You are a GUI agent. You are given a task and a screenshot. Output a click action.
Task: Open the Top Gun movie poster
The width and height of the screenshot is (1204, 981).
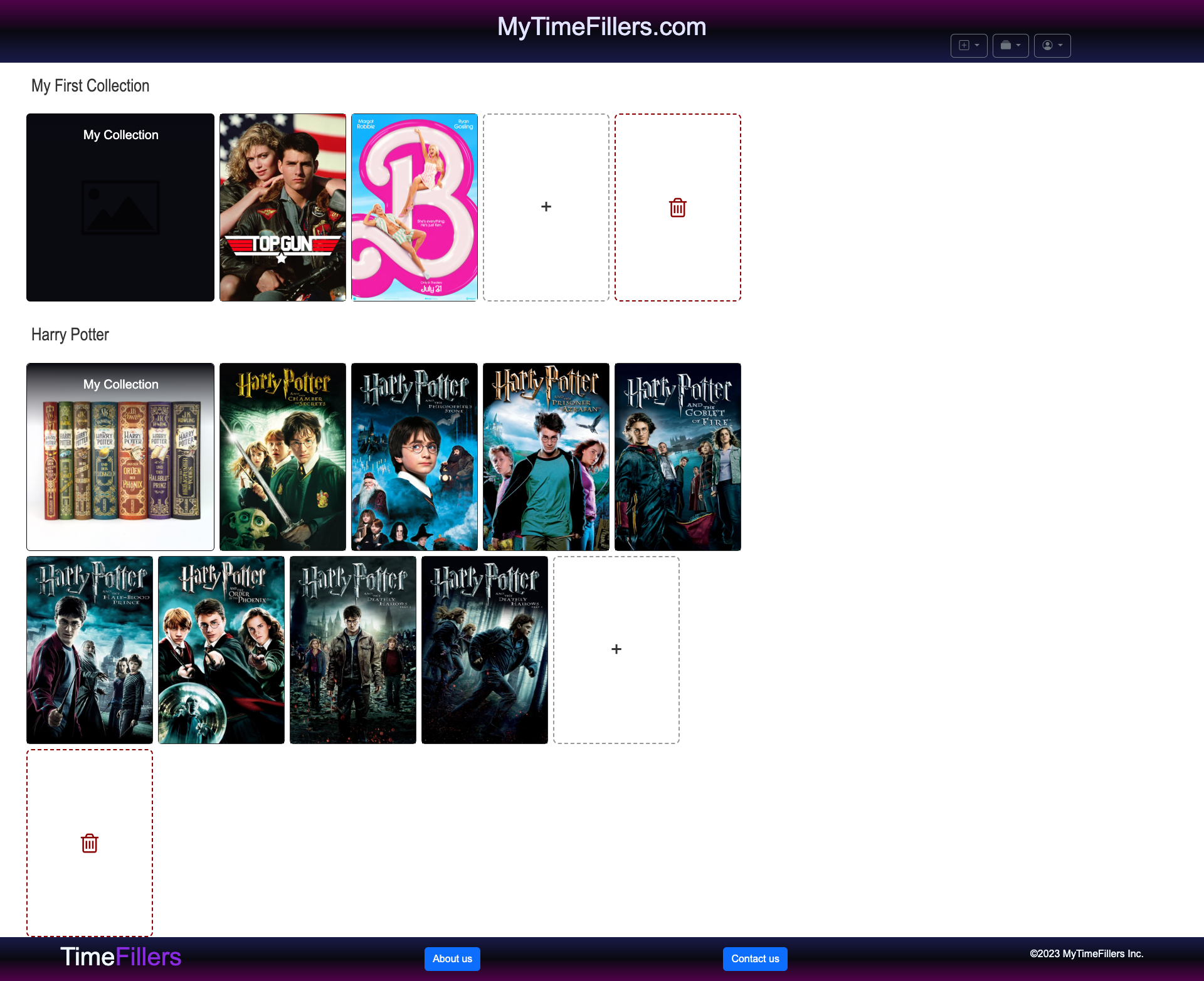[283, 207]
